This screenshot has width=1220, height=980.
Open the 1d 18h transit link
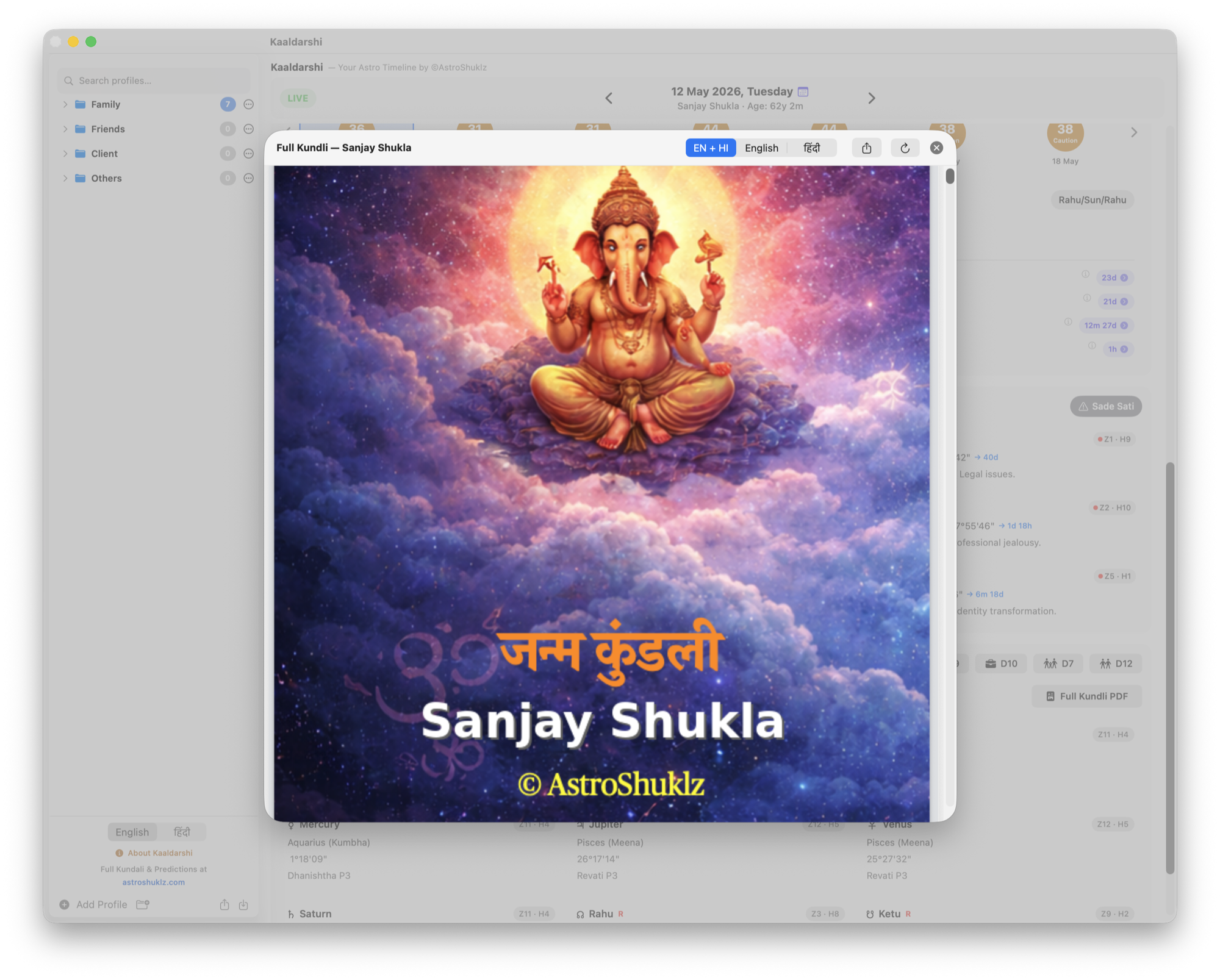[1016, 525]
